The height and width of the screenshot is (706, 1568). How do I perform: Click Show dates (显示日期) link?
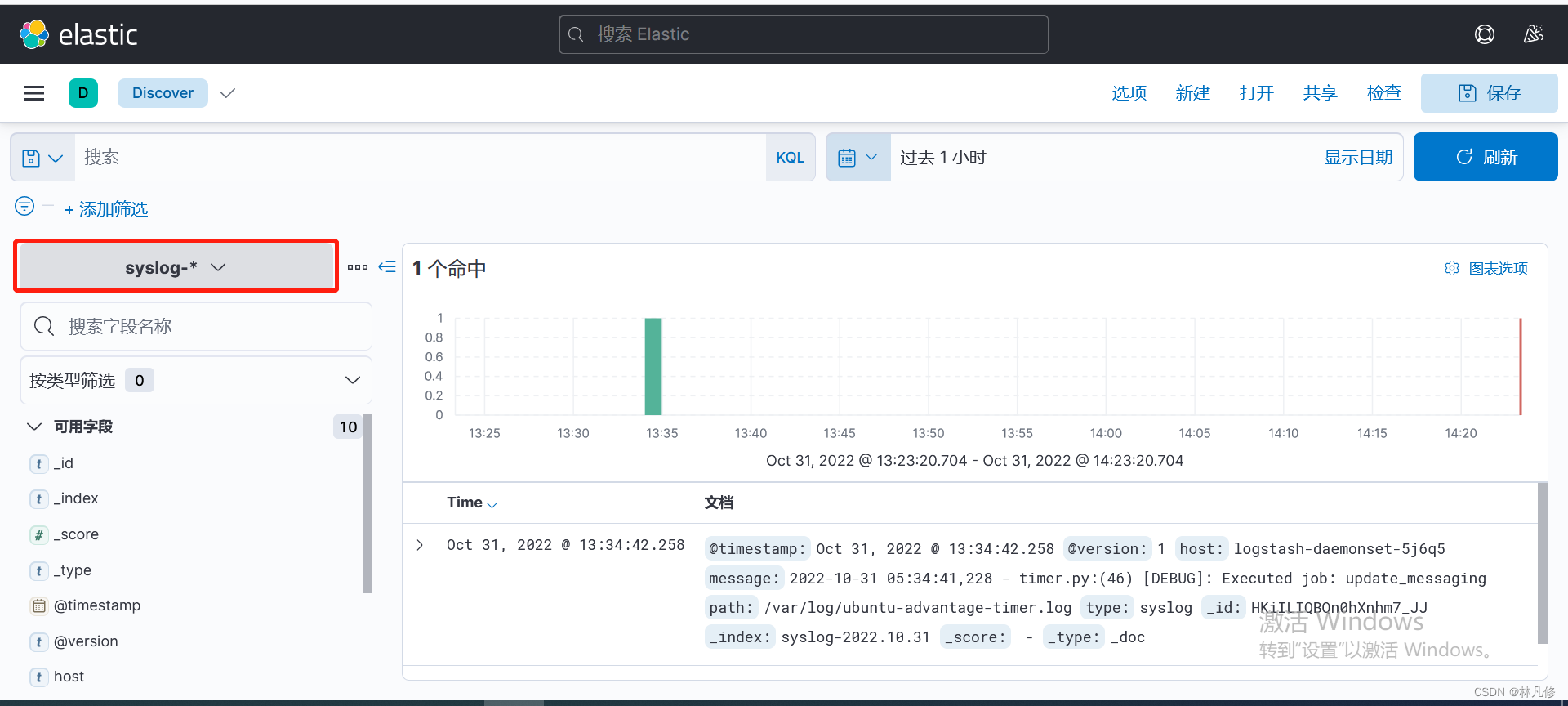tap(1358, 157)
